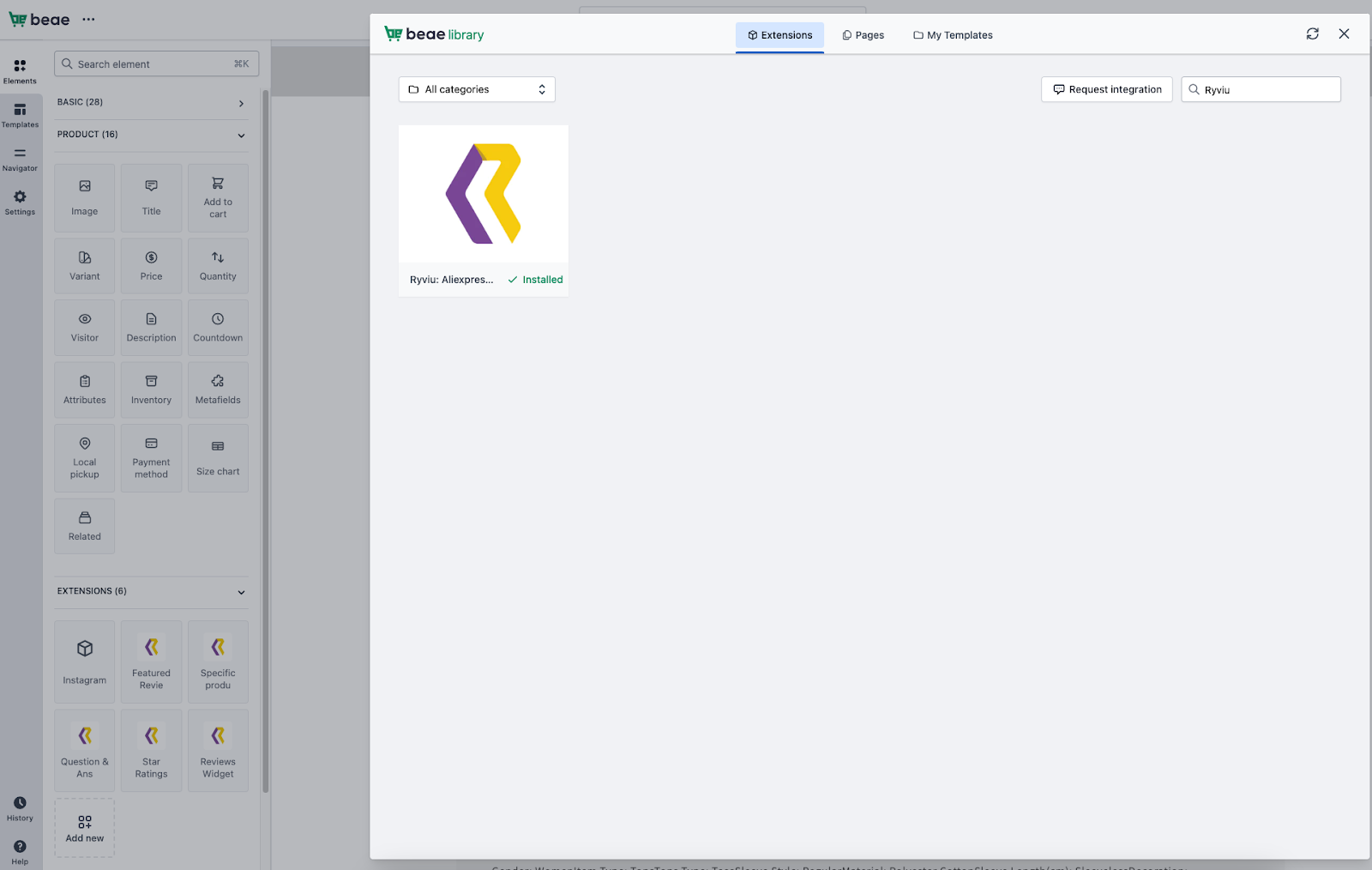Switch to the My Templates tab
Screen dimensions: 1372x870
953,35
